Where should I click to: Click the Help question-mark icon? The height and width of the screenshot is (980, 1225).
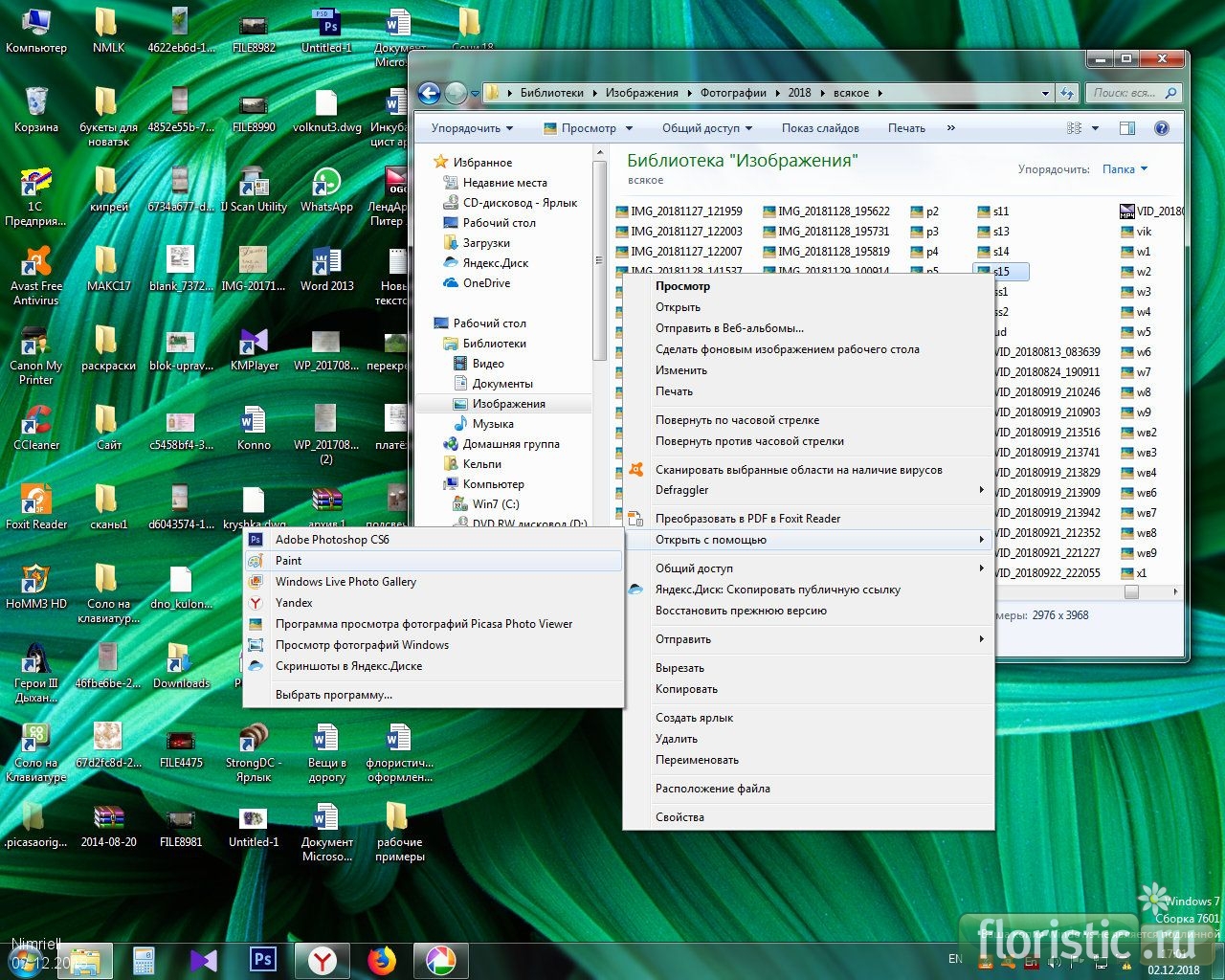pyautogui.click(x=1161, y=128)
